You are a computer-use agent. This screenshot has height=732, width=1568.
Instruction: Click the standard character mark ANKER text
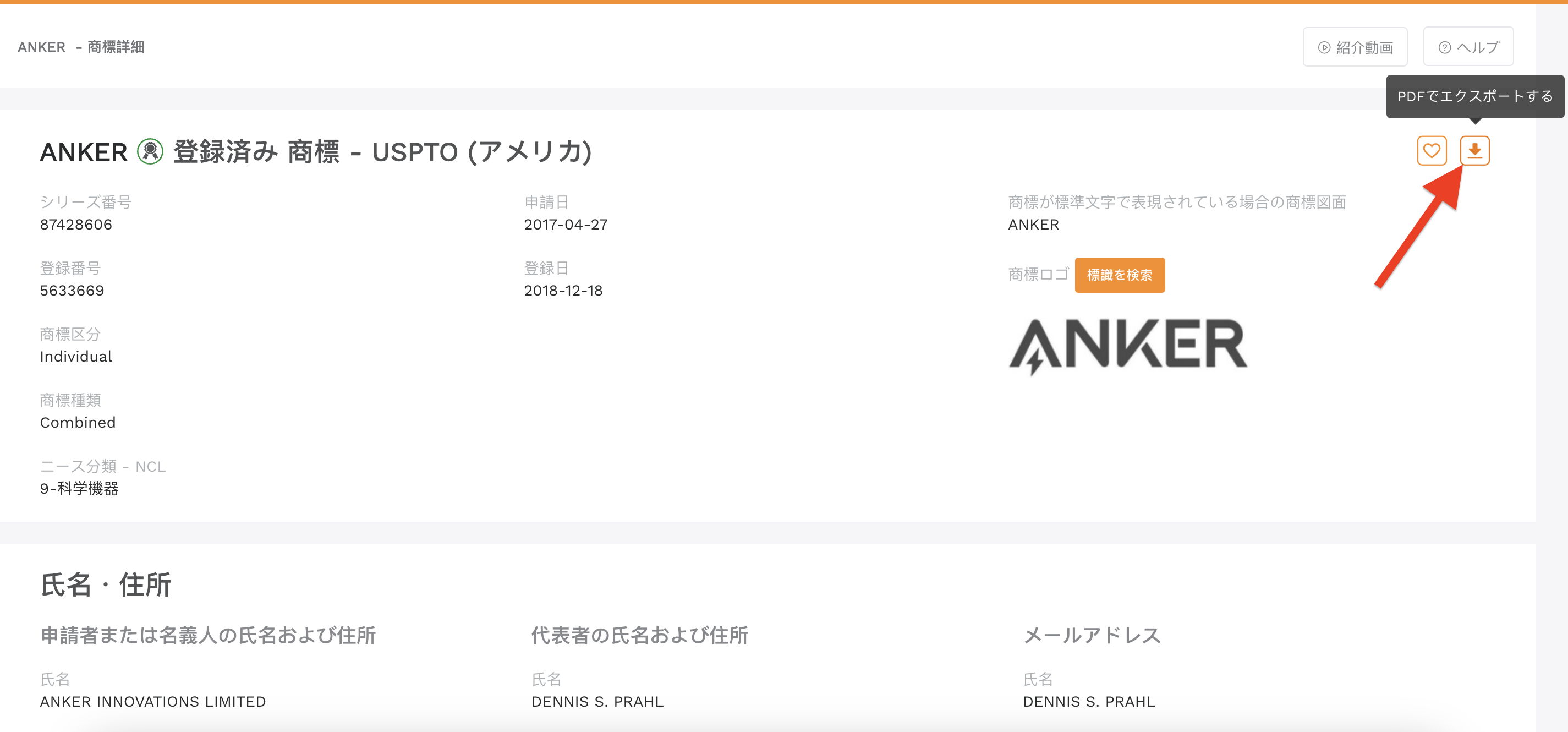pos(1033,225)
